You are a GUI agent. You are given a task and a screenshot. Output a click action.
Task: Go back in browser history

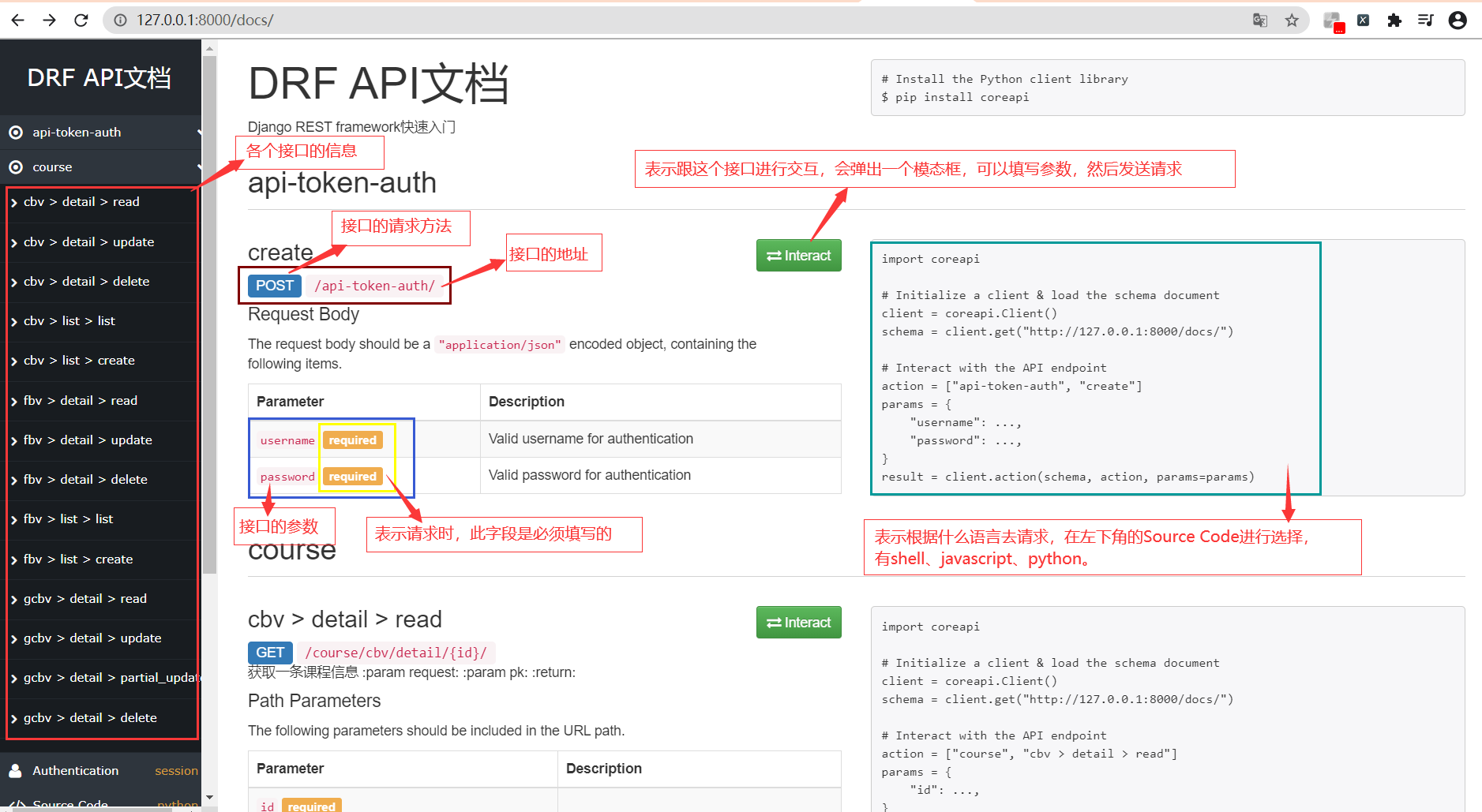[x=18, y=20]
